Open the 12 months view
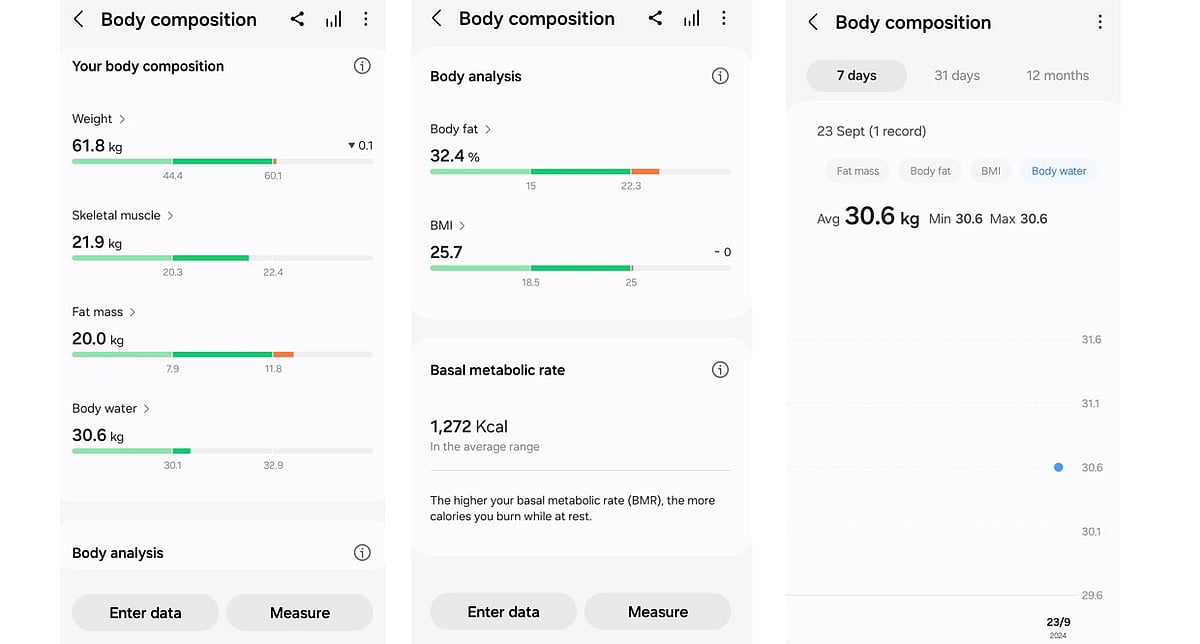Image resolution: width=1200 pixels, height=644 pixels. point(1057,74)
